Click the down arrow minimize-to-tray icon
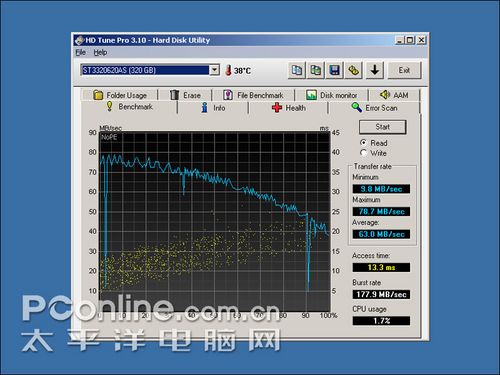The image size is (500, 375). pos(375,70)
